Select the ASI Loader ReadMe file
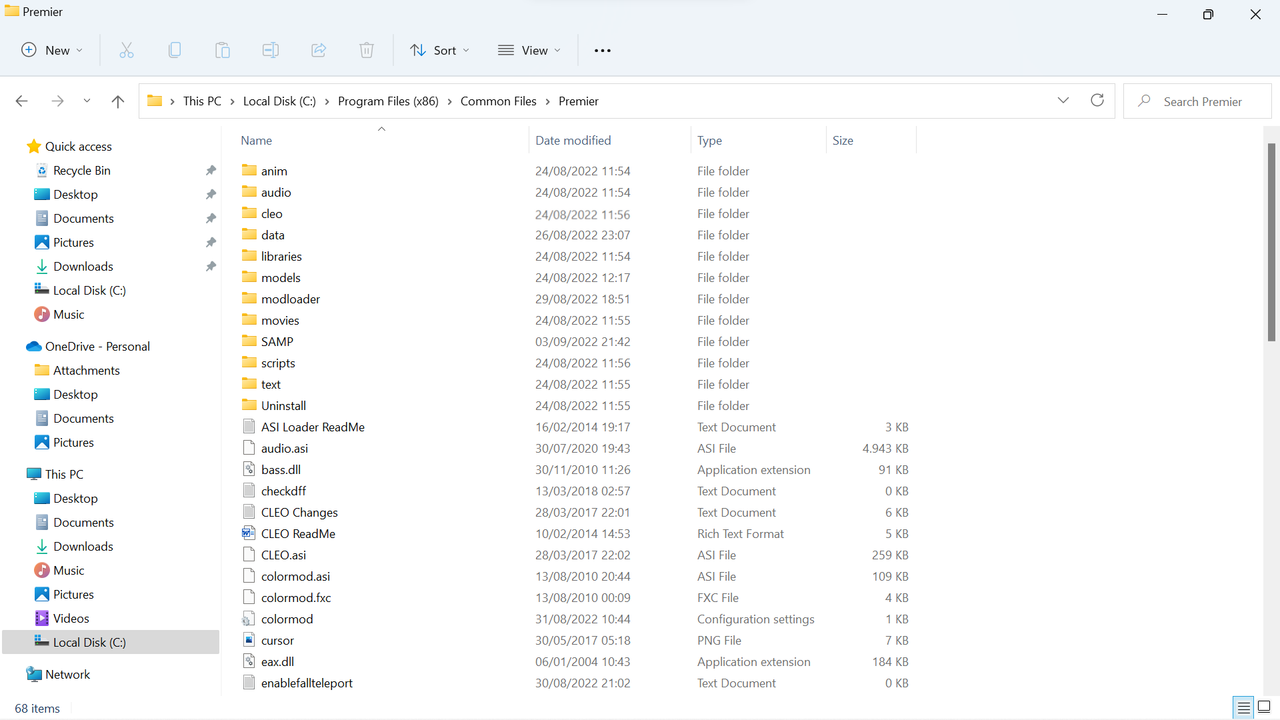The height and width of the screenshot is (720, 1280). (x=313, y=427)
